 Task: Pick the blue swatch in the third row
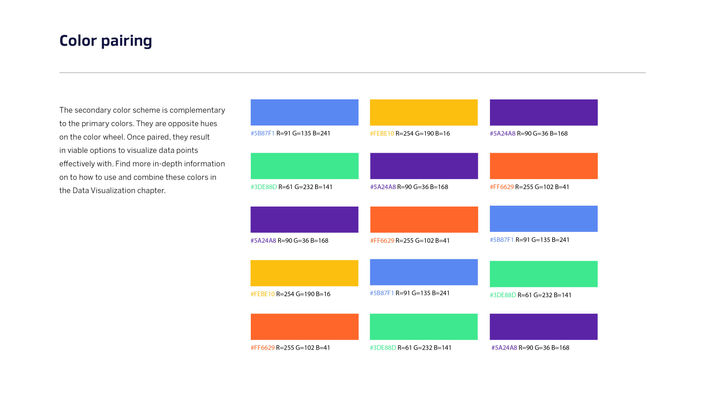point(544,219)
